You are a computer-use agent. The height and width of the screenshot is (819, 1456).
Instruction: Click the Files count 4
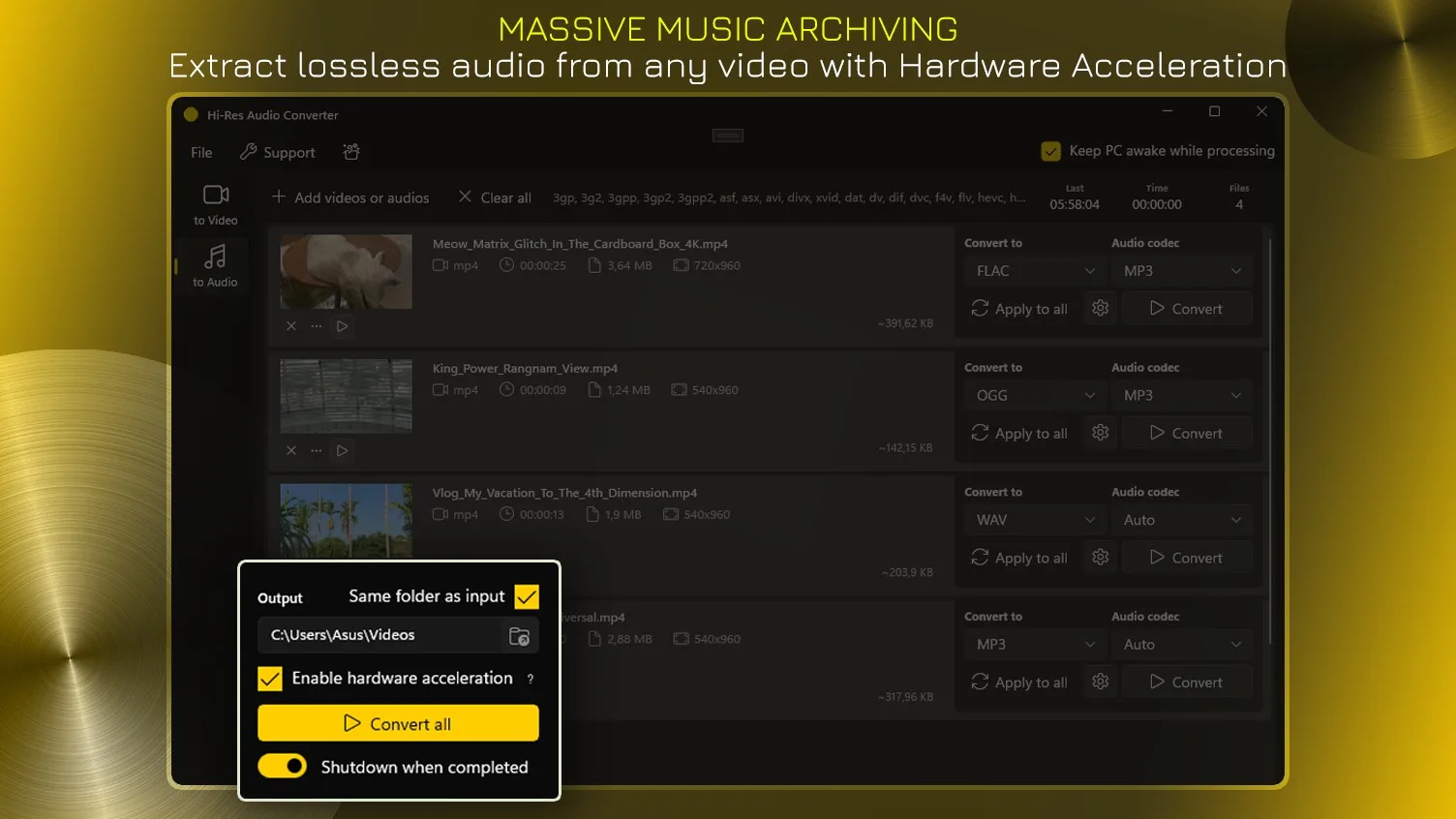point(1239,204)
